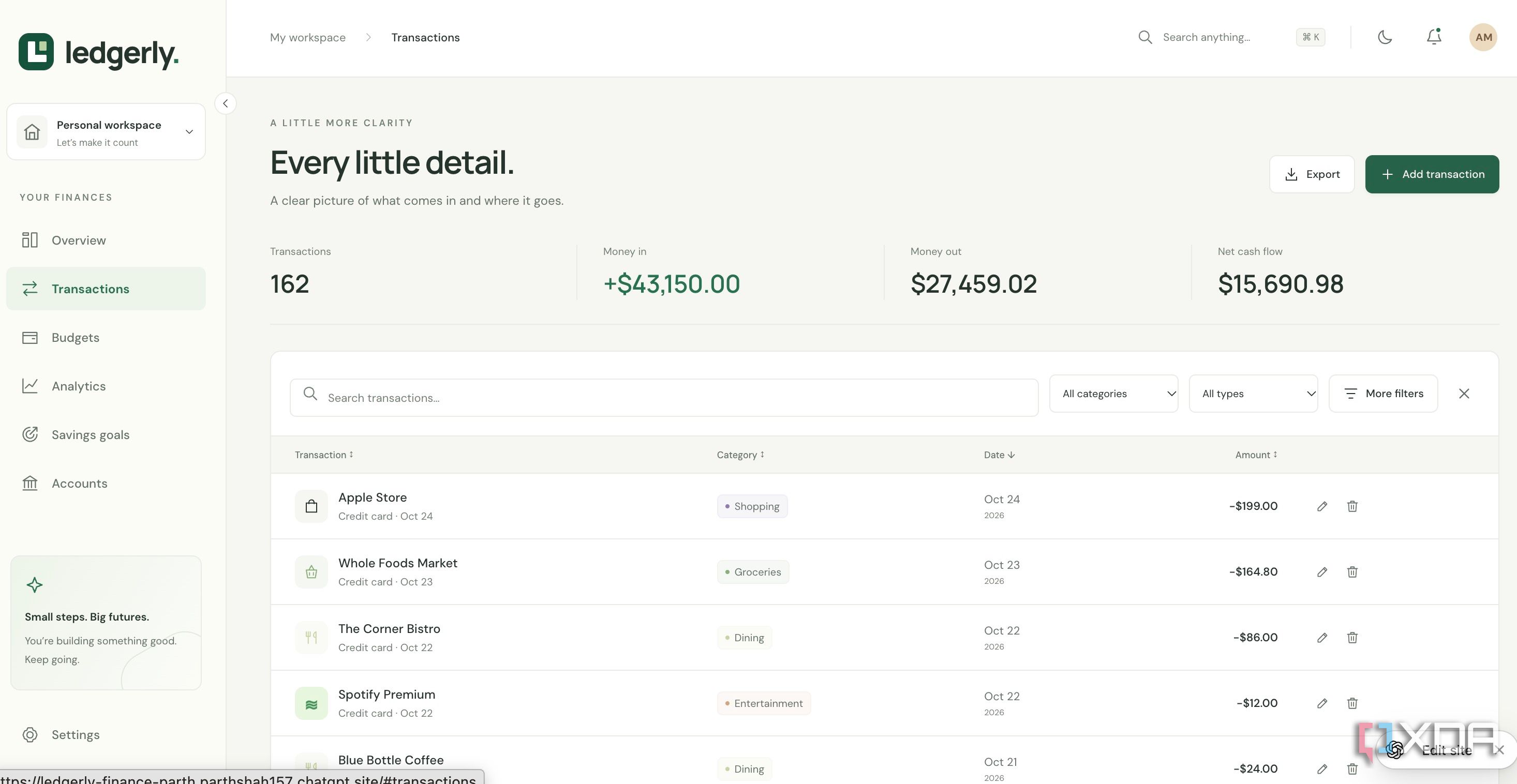The width and height of the screenshot is (1517, 784).
Task: Open Savings goals in the sidebar
Action: [106, 435]
